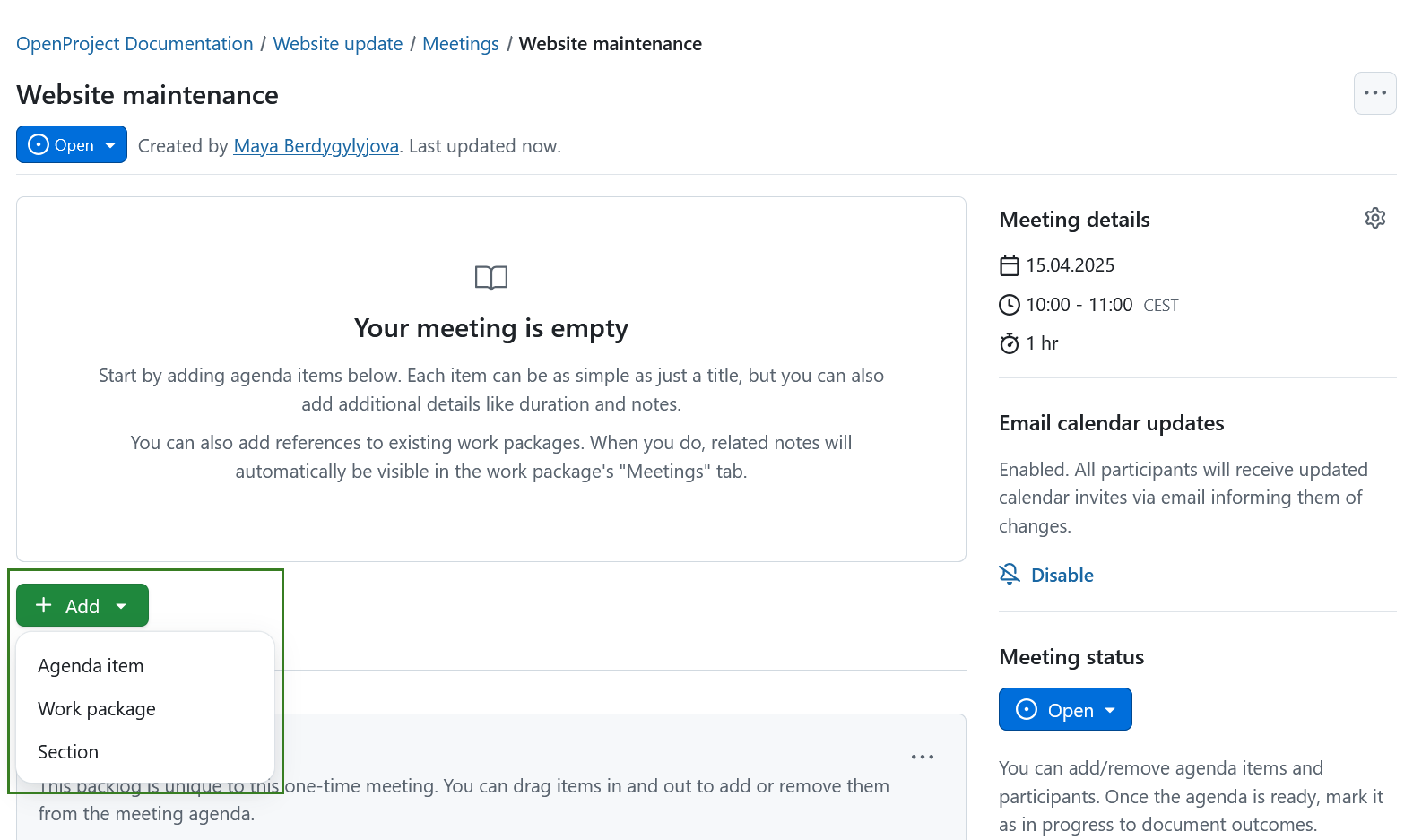1413x840 pixels.
Task: Collapse the green Add dropdown button
Action: 82,606
